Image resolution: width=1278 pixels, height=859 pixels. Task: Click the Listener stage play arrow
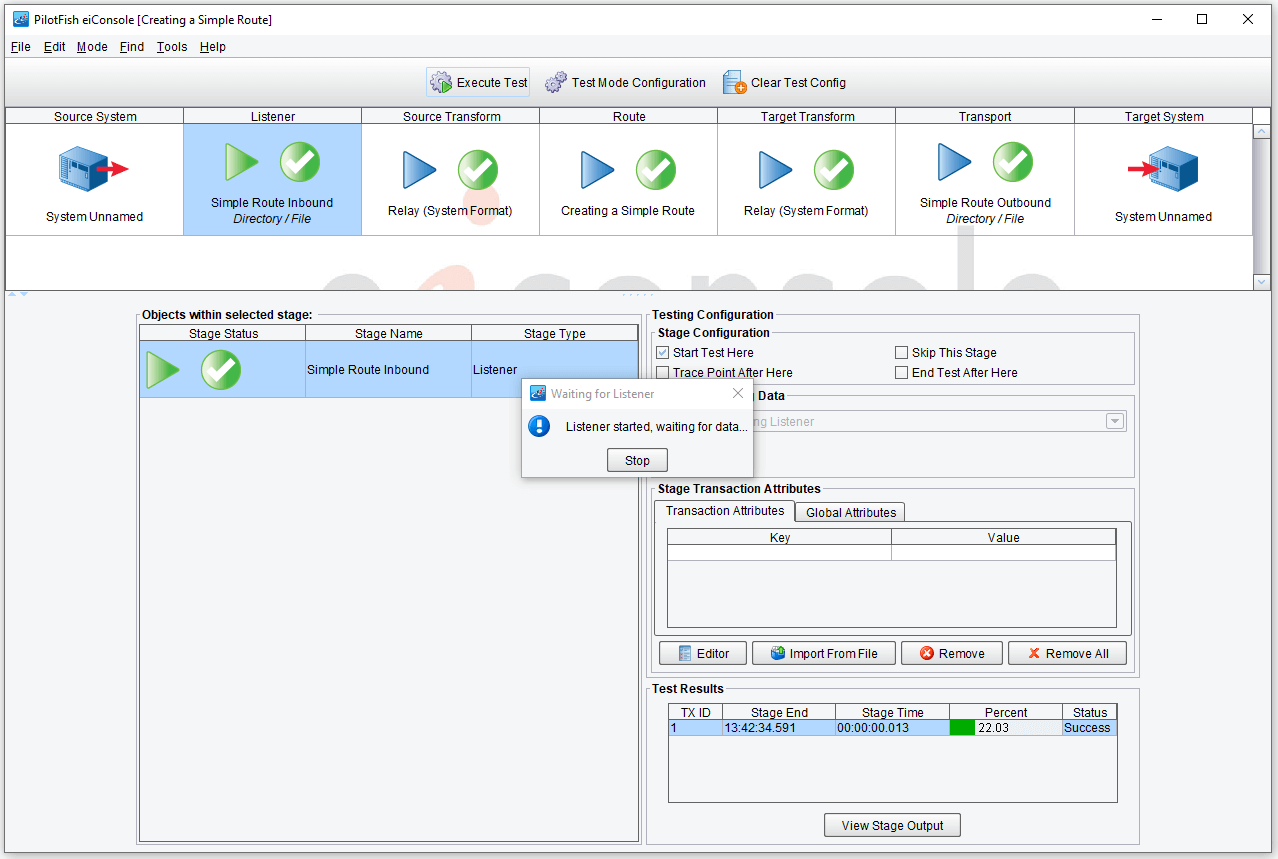click(x=242, y=161)
